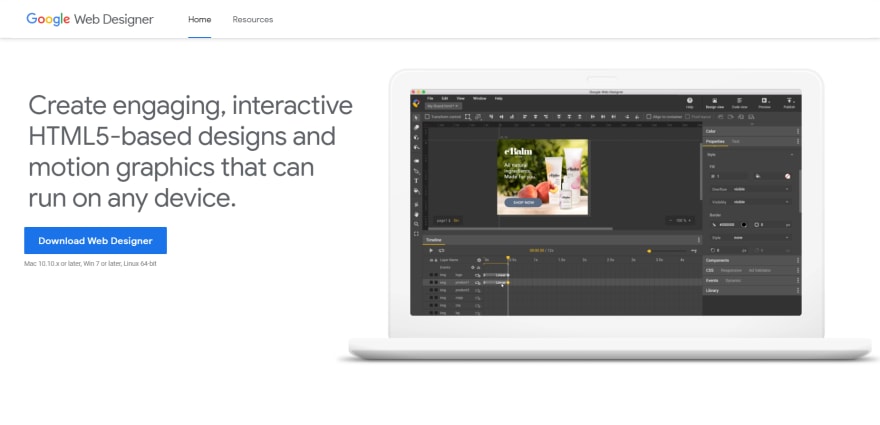Select the CSS panel tab

coord(709,271)
